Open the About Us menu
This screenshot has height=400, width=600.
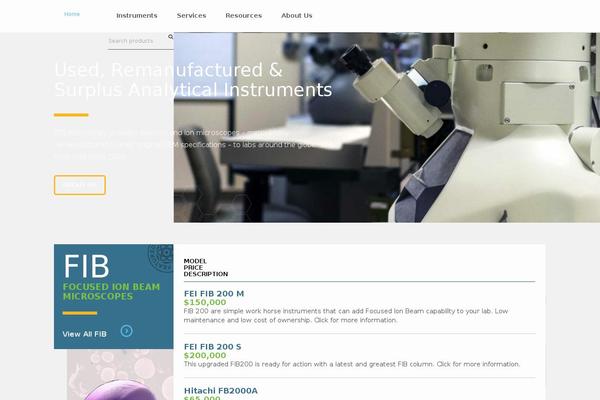(297, 16)
